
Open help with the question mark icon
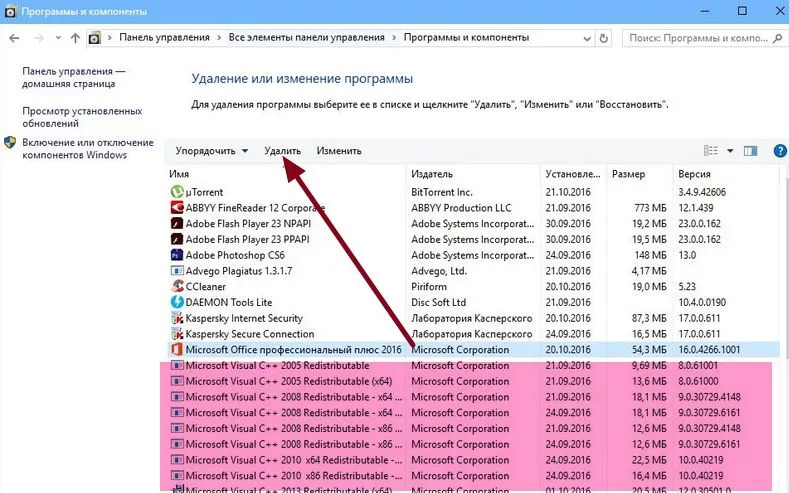779,151
